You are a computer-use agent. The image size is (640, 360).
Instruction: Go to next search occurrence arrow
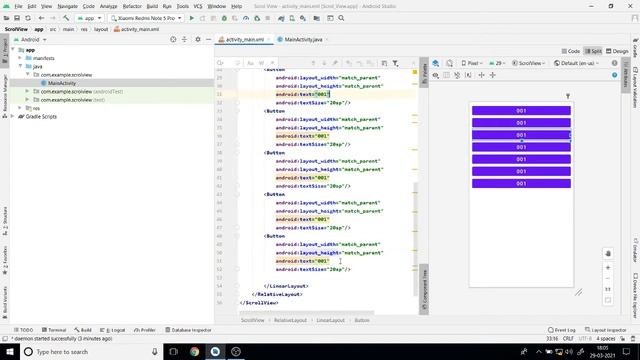click(x=324, y=63)
